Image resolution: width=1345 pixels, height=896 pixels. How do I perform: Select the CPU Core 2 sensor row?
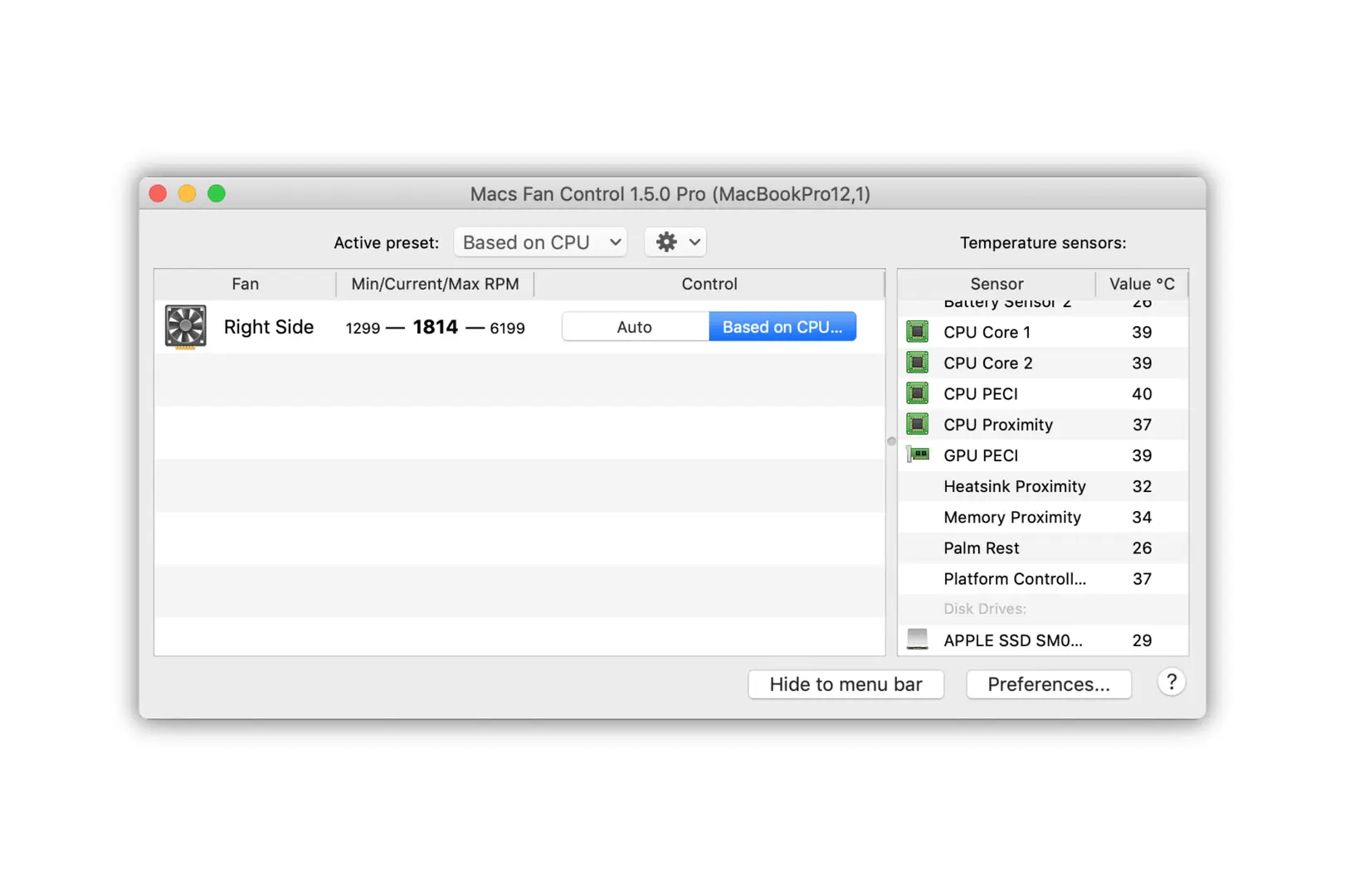(1043, 363)
